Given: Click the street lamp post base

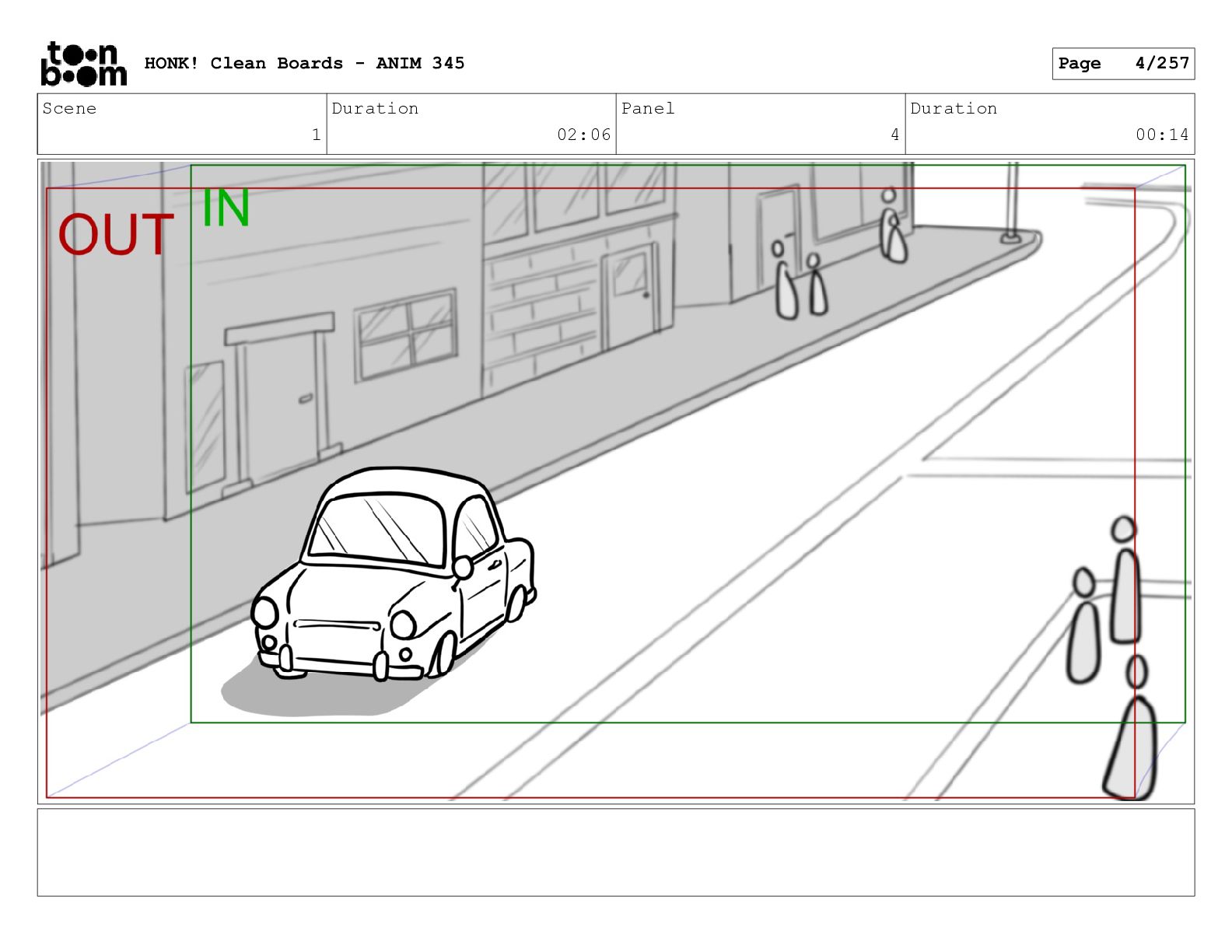Looking at the screenshot, I should coord(1010,236).
